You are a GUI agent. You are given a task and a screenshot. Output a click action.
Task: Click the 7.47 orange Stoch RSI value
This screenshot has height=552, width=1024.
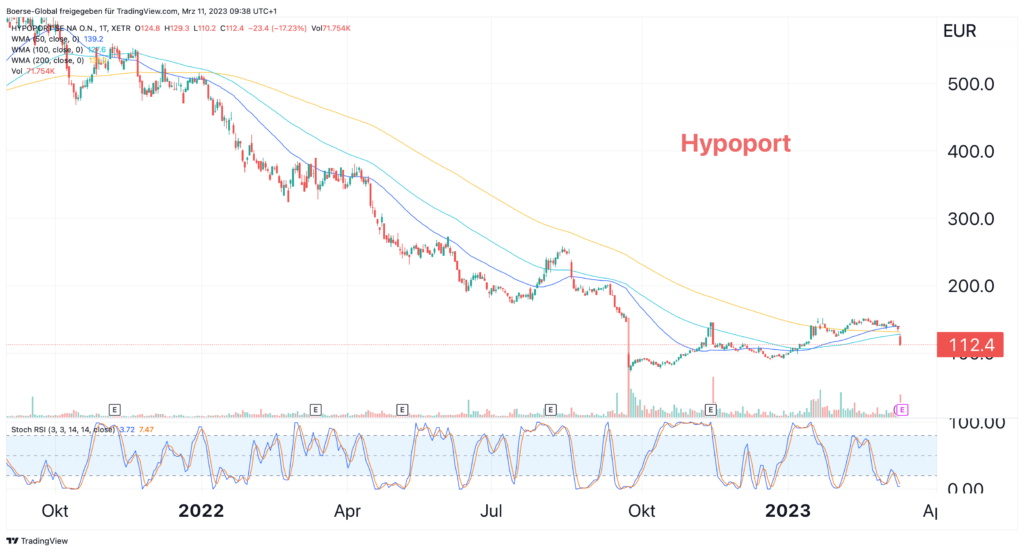click(x=146, y=429)
